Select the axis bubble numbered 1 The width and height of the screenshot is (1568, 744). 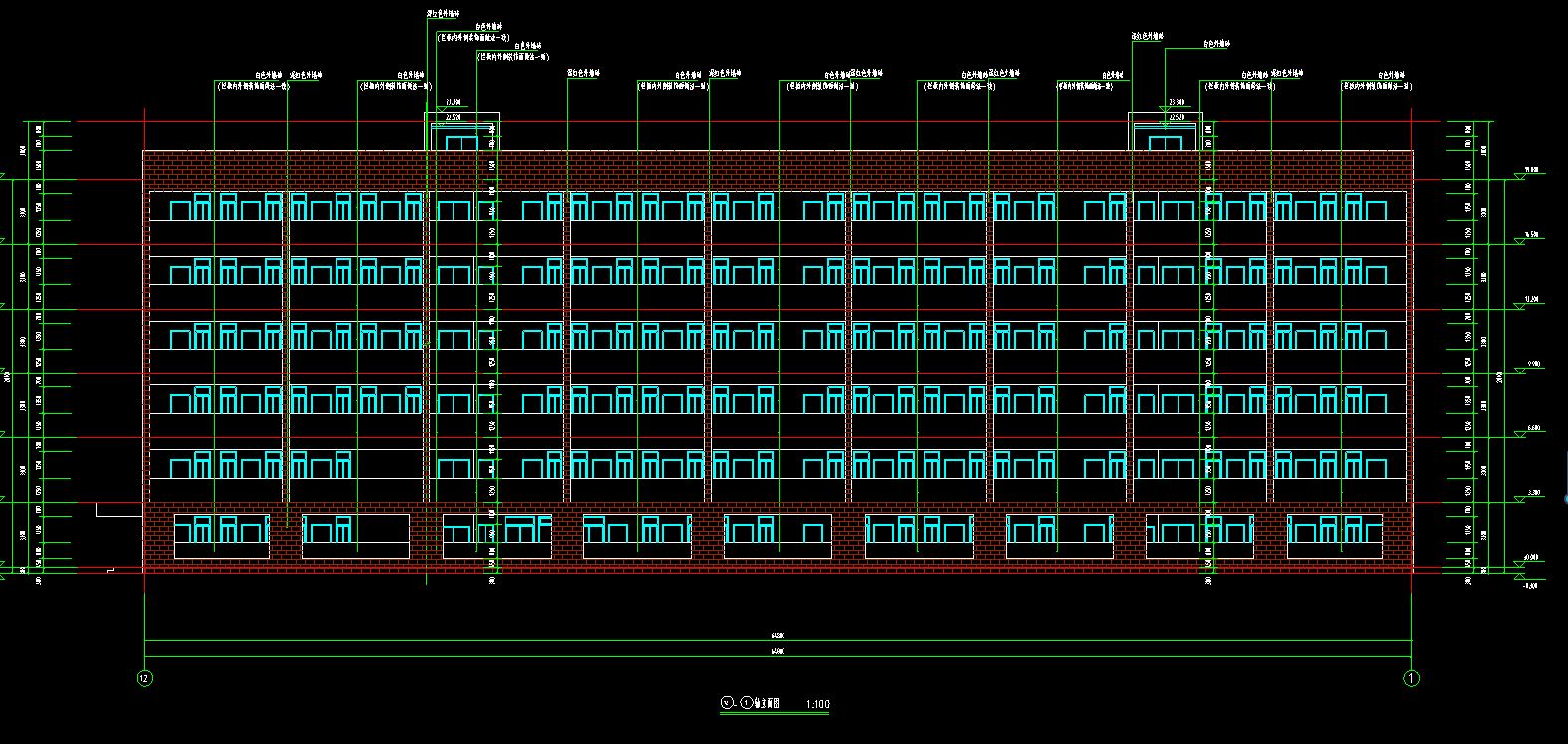(1411, 678)
